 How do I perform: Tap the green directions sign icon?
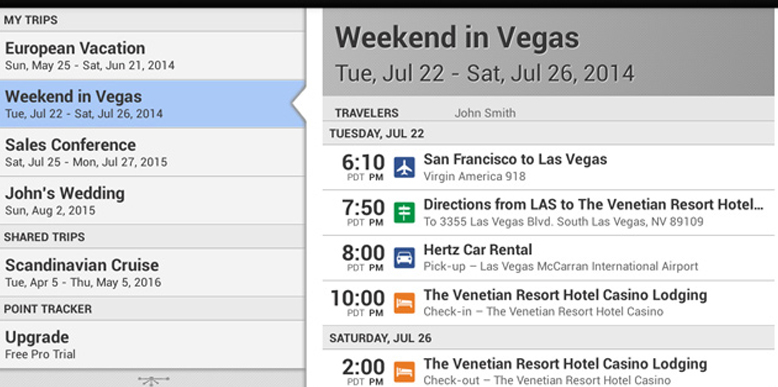(x=404, y=213)
